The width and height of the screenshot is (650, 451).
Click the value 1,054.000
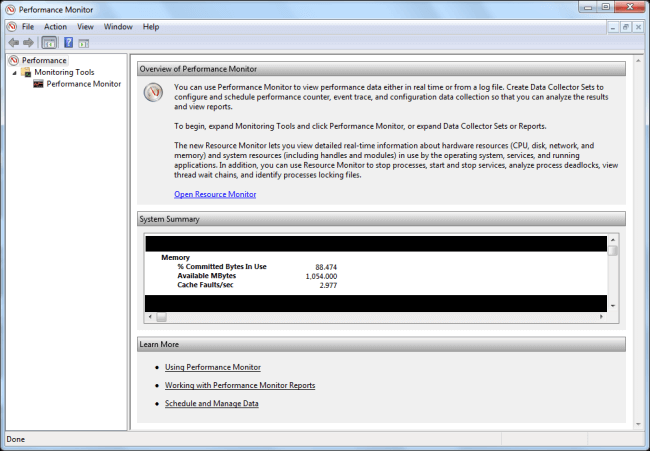pyautogui.click(x=321, y=276)
